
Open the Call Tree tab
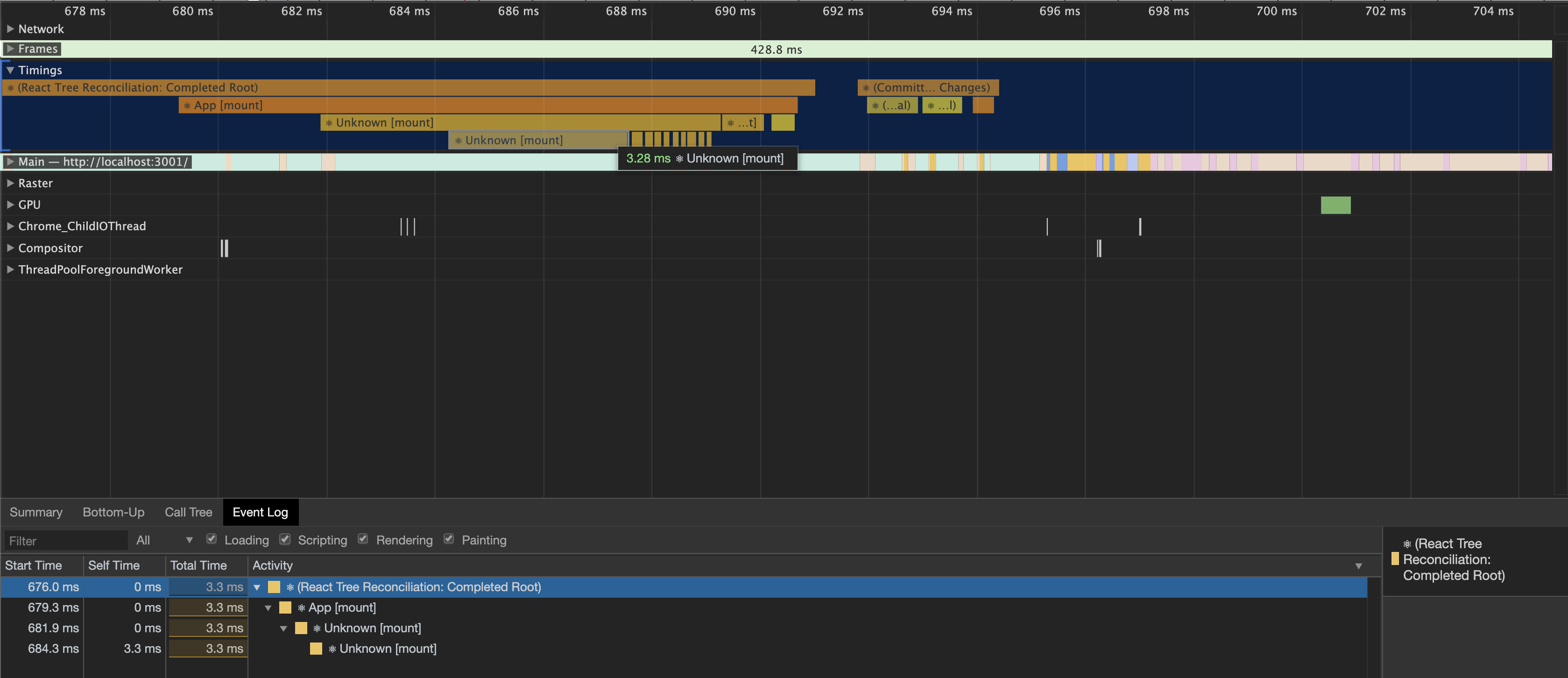(x=188, y=512)
